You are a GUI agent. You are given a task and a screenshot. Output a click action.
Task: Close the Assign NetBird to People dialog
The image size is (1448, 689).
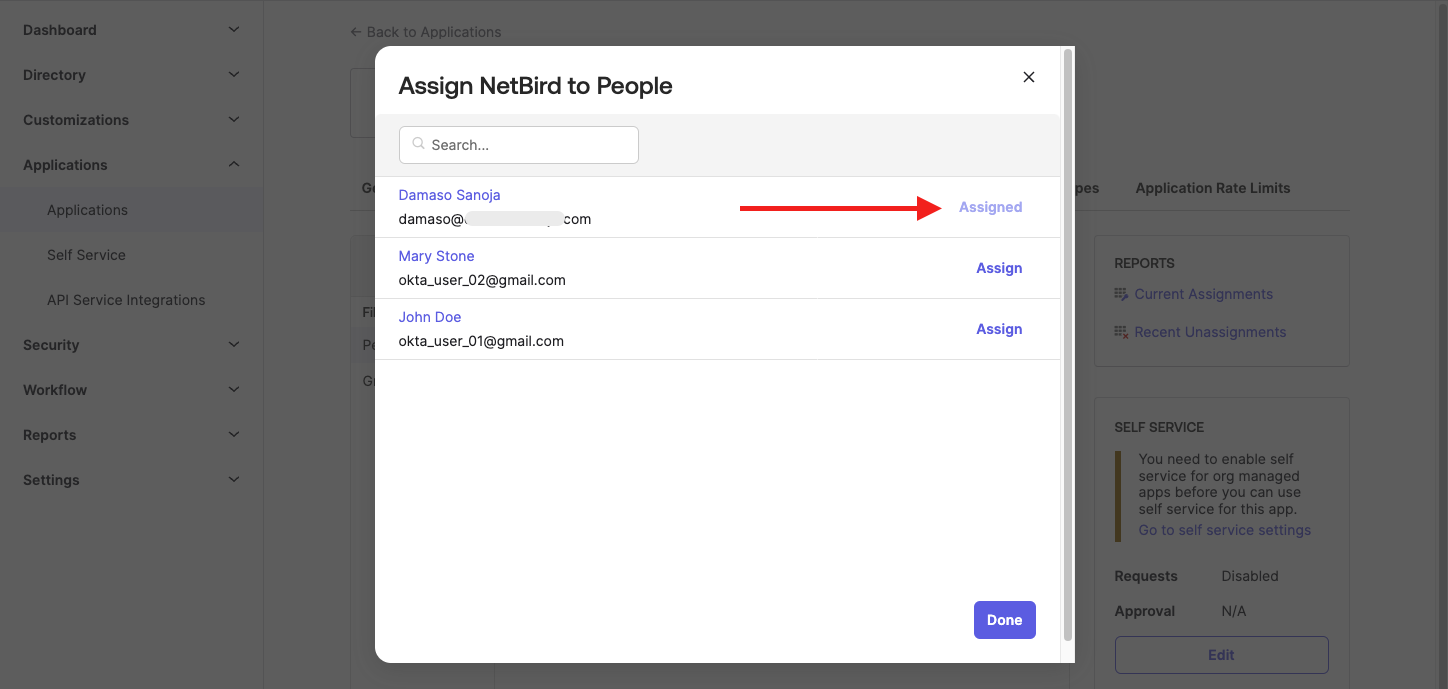tap(1028, 76)
